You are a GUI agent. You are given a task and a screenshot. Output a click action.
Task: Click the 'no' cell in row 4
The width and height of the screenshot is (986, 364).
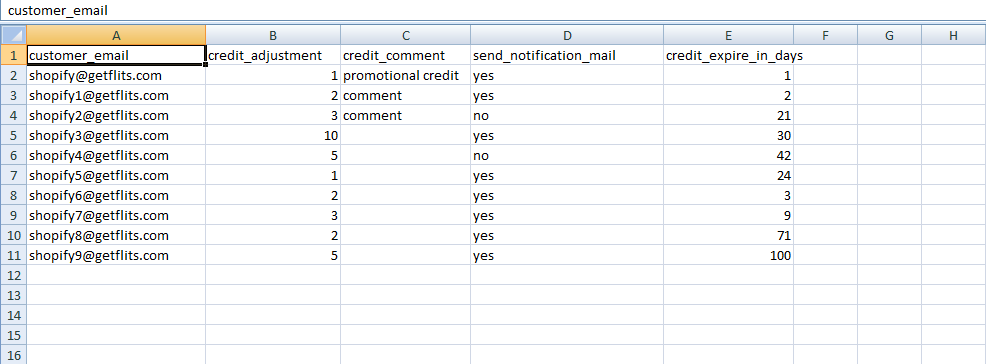(x=567, y=115)
